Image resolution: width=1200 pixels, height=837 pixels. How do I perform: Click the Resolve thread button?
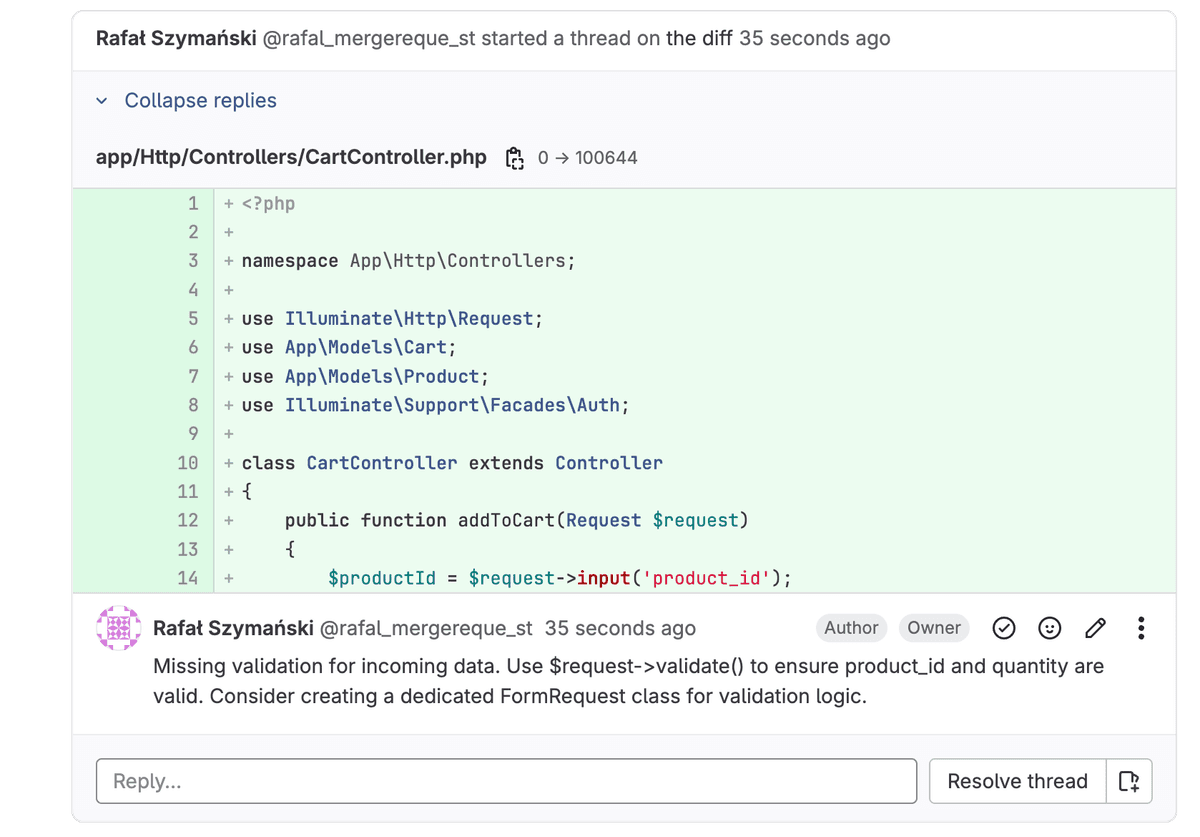pyautogui.click(x=1017, y=781)
